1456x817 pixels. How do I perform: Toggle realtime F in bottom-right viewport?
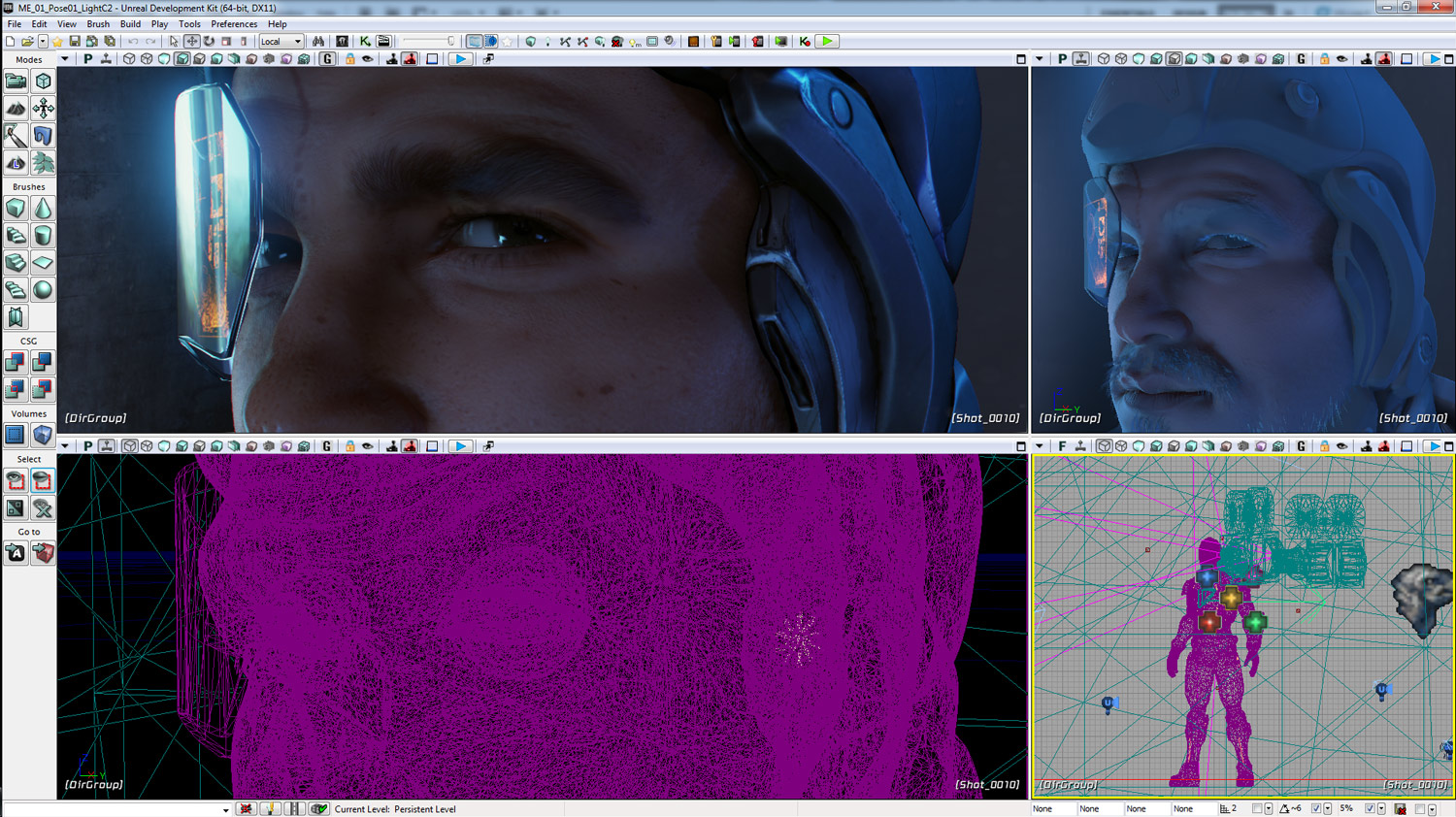pos(1063,446)
